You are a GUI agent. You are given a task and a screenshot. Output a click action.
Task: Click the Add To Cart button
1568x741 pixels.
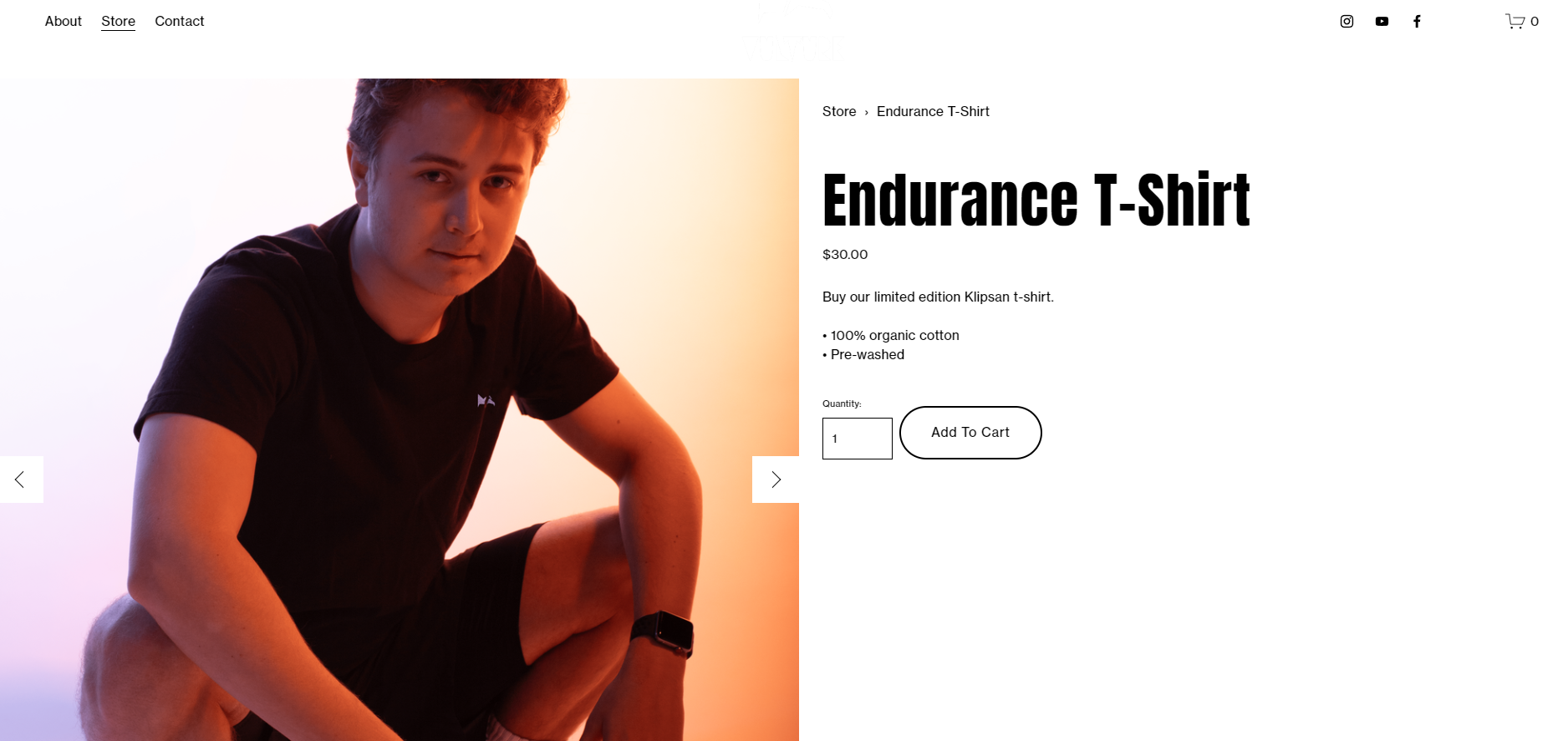click(x=970, y=433)
